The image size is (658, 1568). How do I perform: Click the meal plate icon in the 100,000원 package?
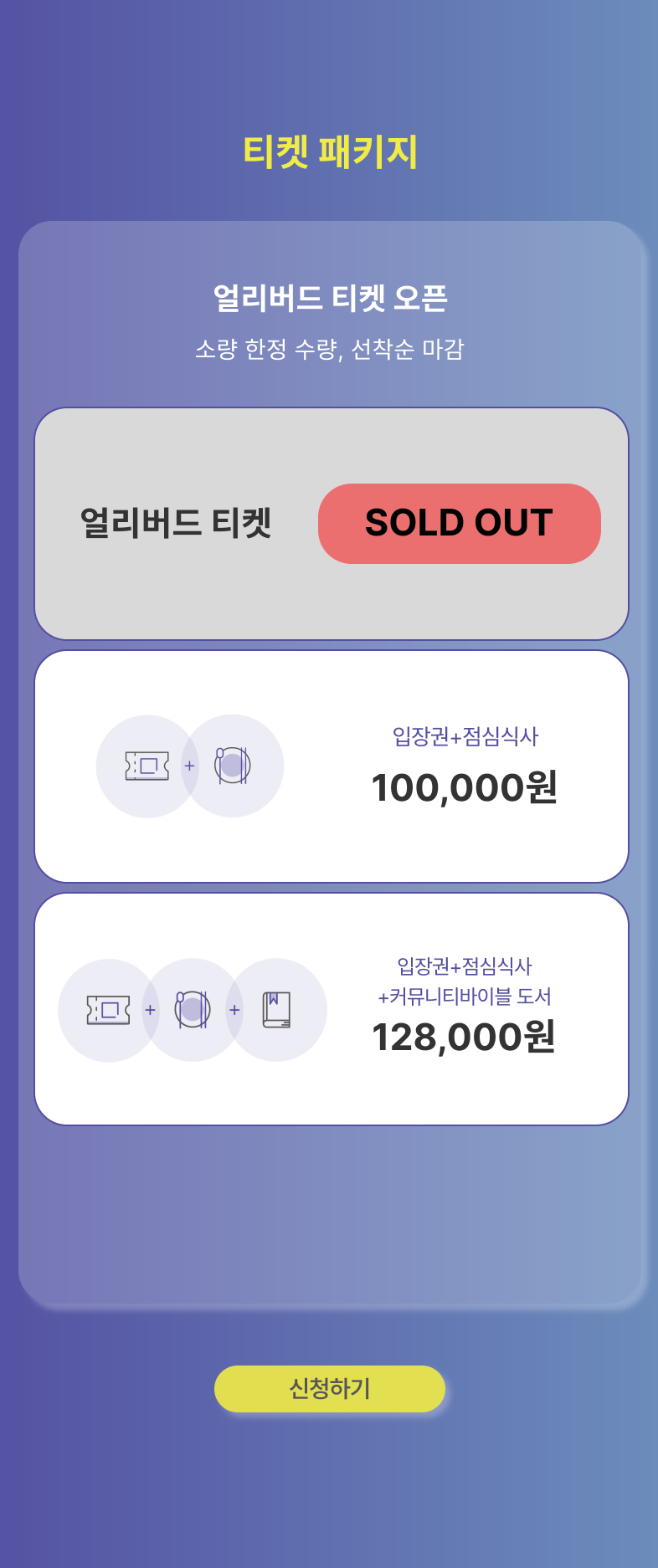[233, 766]
